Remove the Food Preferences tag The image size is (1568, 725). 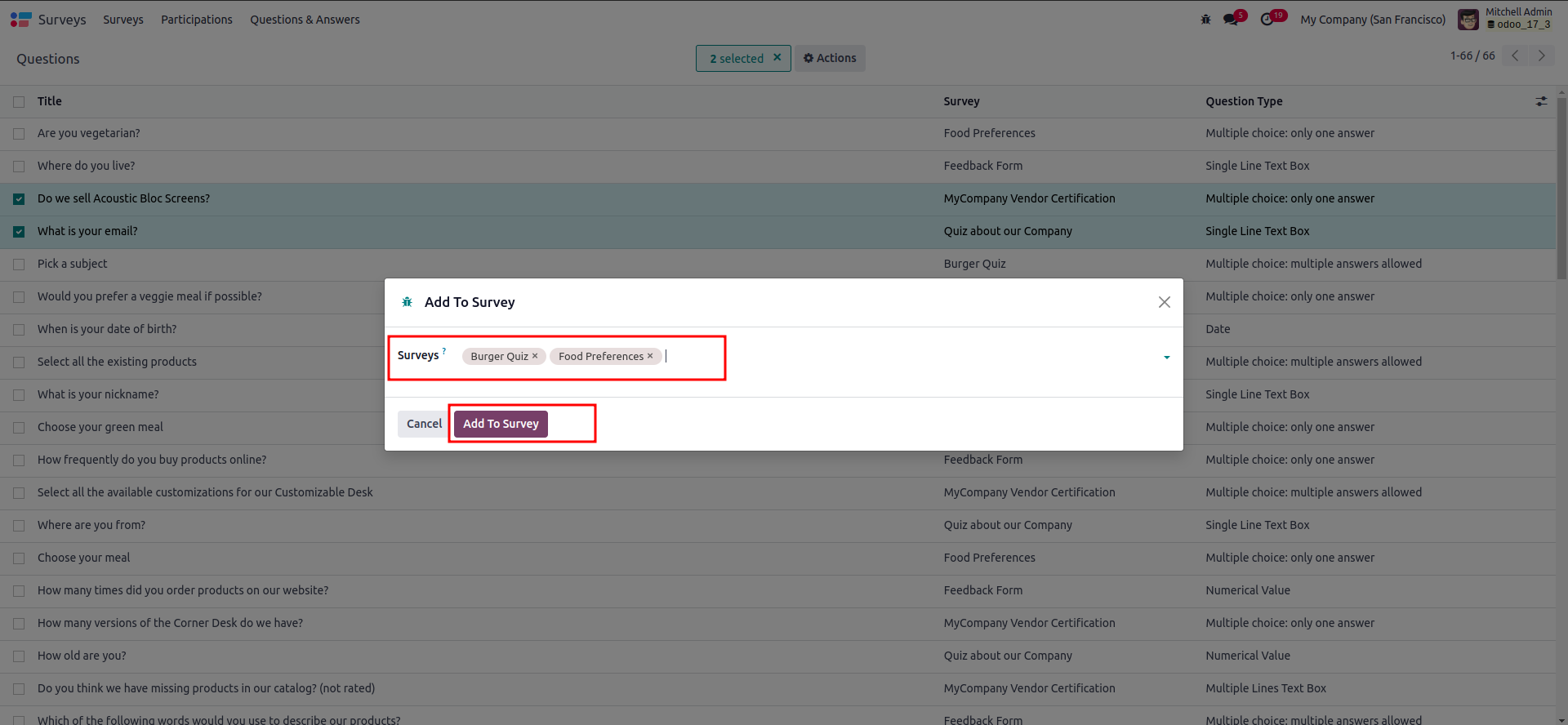point(650,356)
